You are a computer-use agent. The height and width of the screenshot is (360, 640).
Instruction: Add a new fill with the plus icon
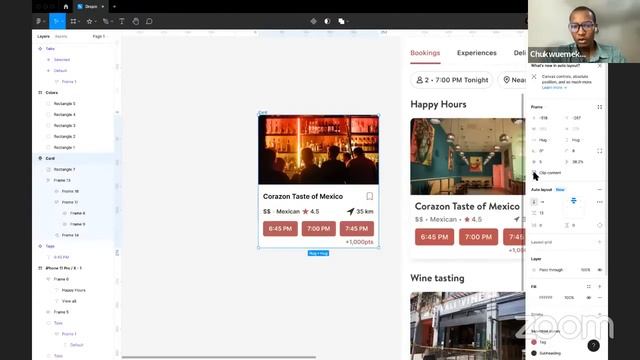tap(600, 287)
